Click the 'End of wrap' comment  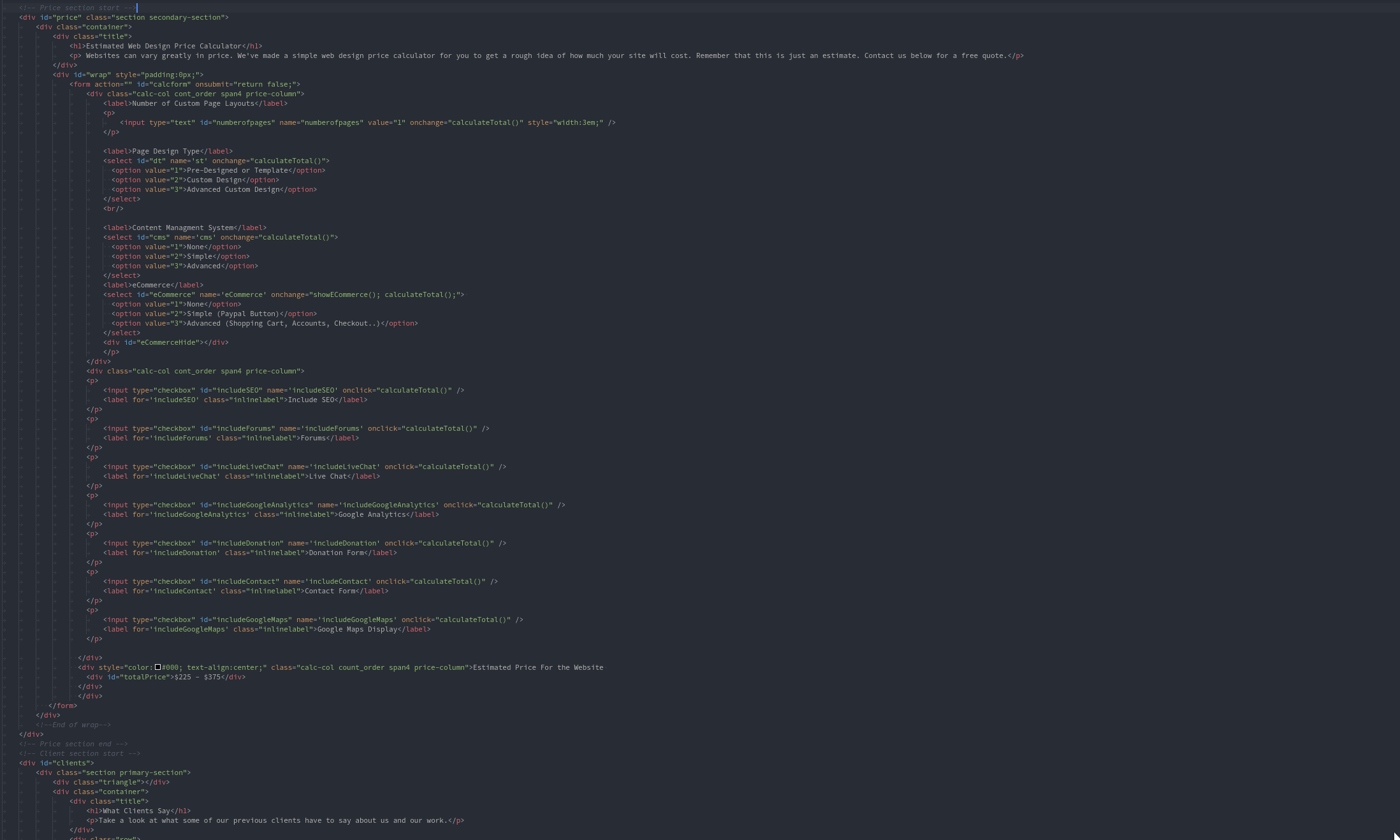click(73, 725)
